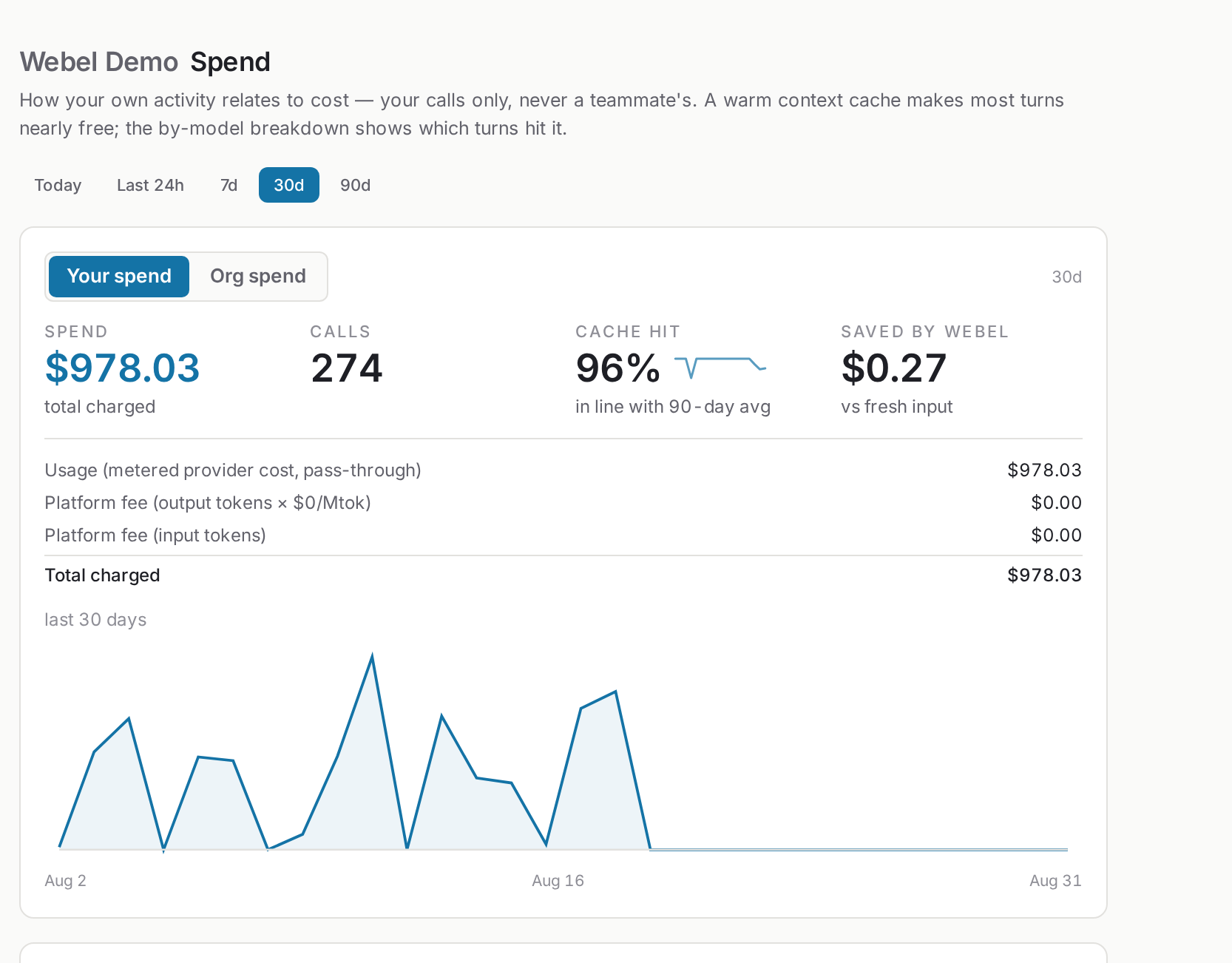This screenshot has height=963, width=1232.
Task: Click the bold Total charged row label
Action: [102, 575]
